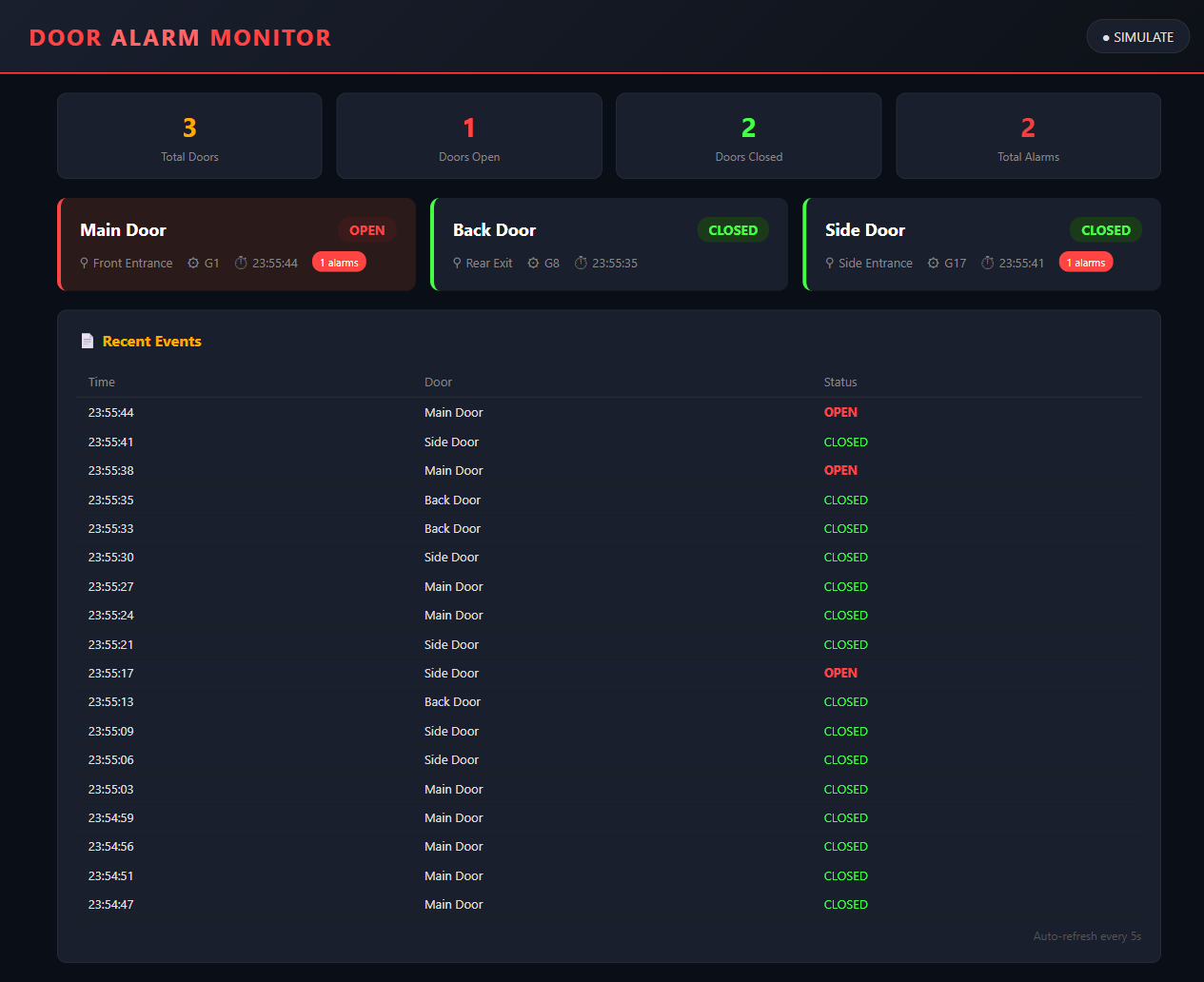
Task: Select the 23:55:17 Side Door OPEN event row
Action: (609, 673)
